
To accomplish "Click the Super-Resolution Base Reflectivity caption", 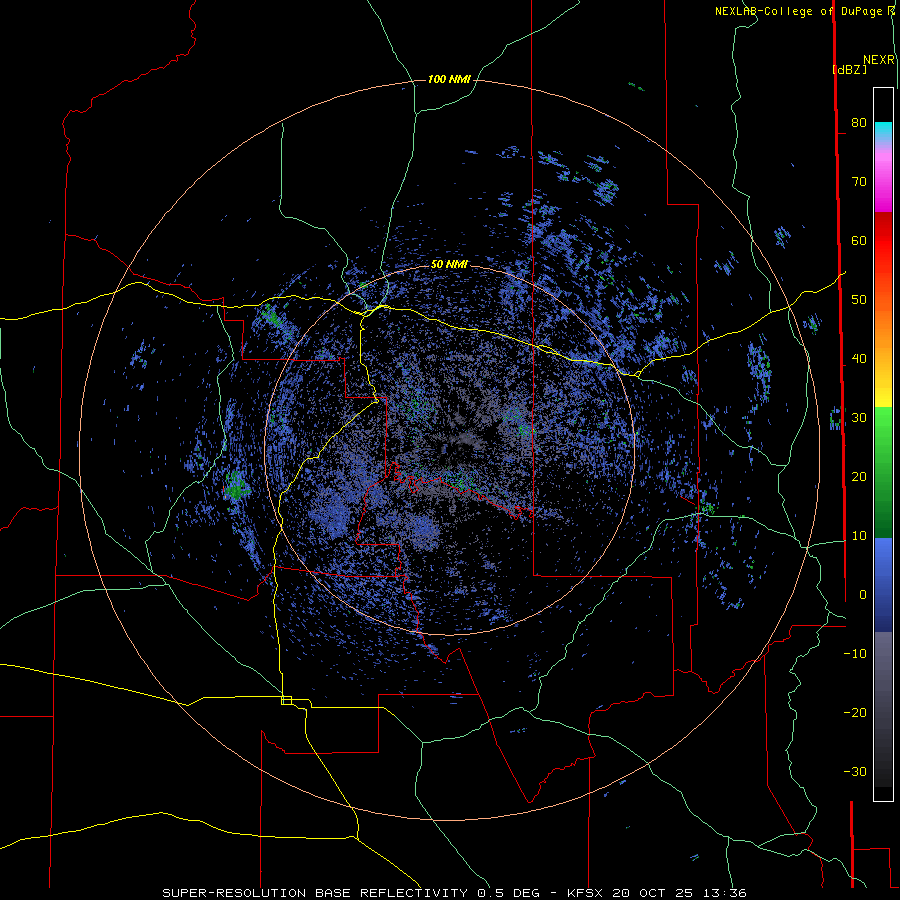I will point(454,893).
